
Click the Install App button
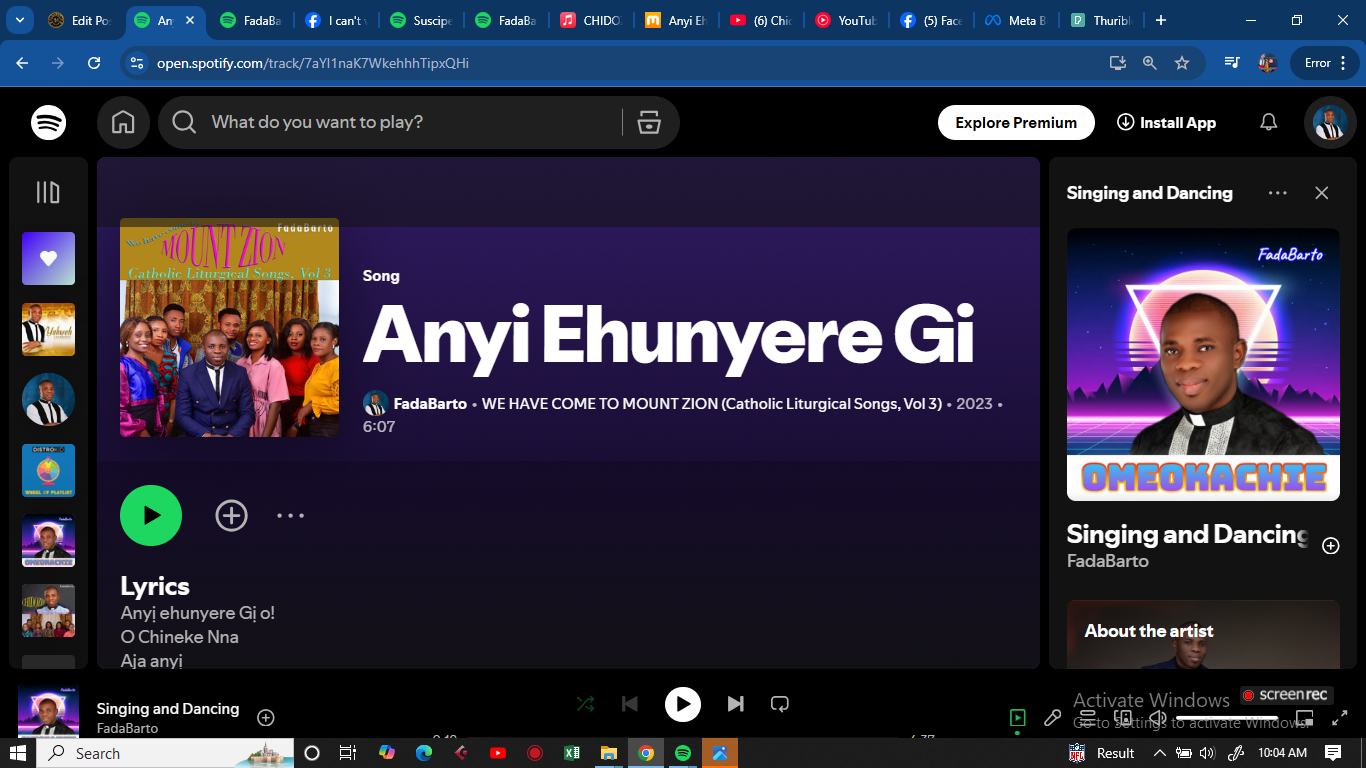pos(1166,122)
